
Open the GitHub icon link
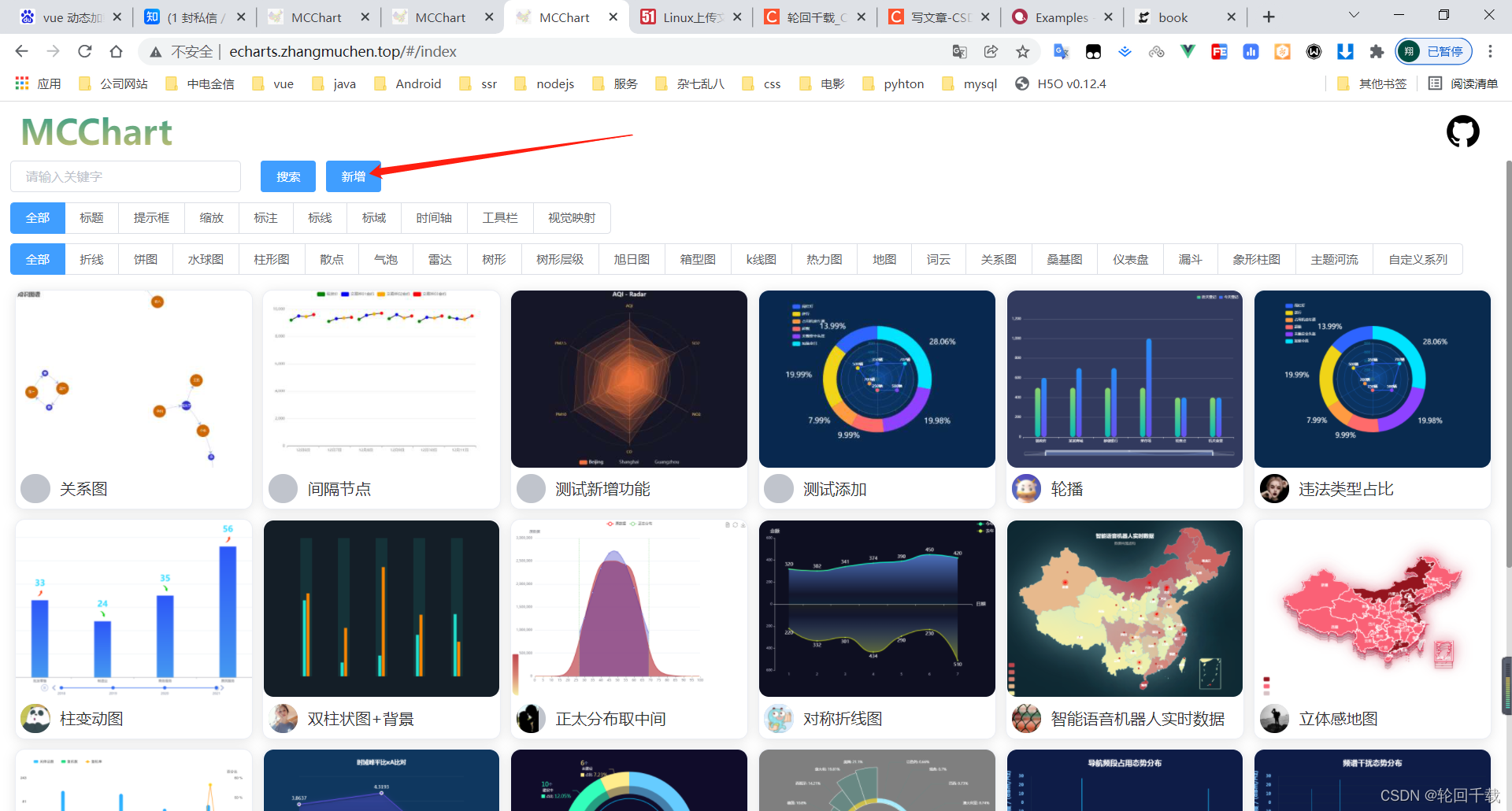click(x=1462, y=131)
